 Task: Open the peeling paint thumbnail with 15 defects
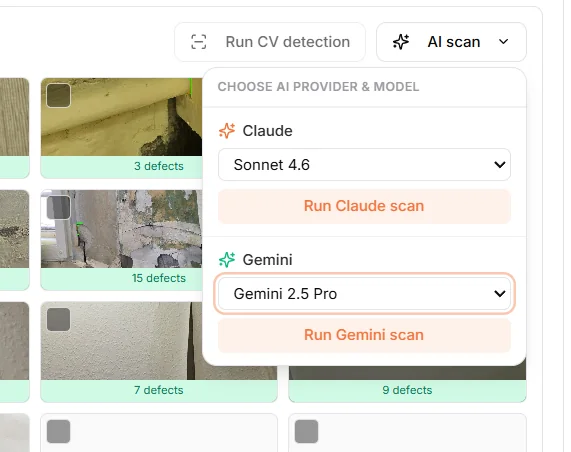point(121,229)
